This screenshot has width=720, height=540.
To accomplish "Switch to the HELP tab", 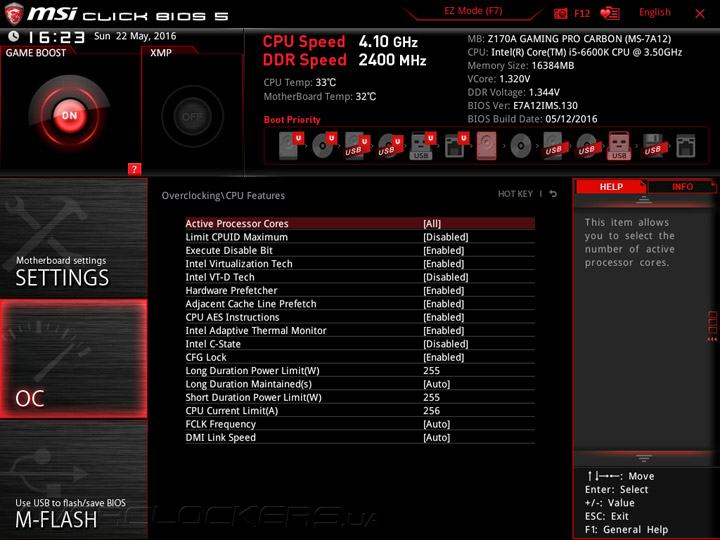I will coord(611,186).
